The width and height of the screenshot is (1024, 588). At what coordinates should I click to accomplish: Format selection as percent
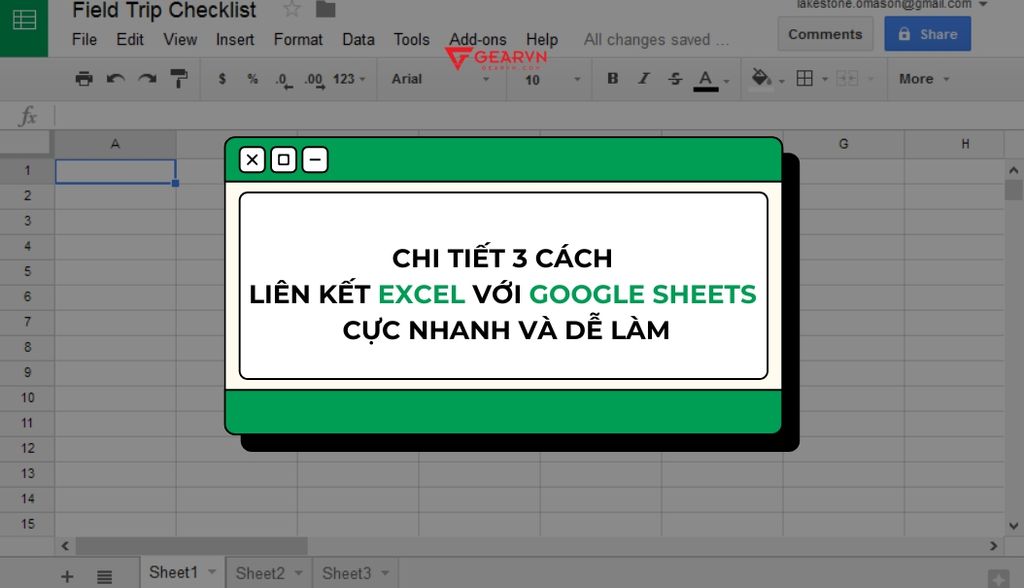click(x=251, y=78)
